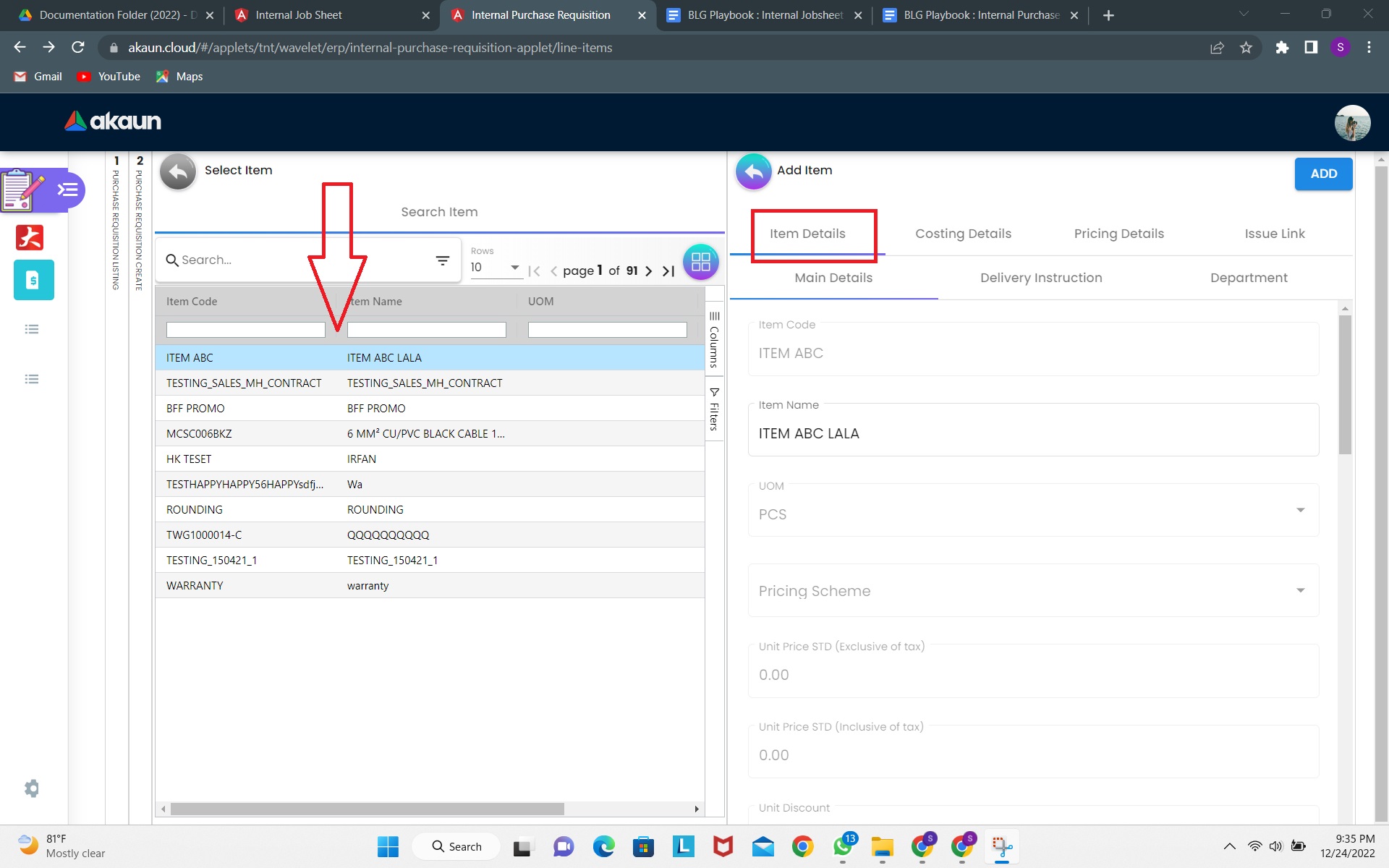Click the search filter lines icon
1389x868 pixels.
coord(443,260)
